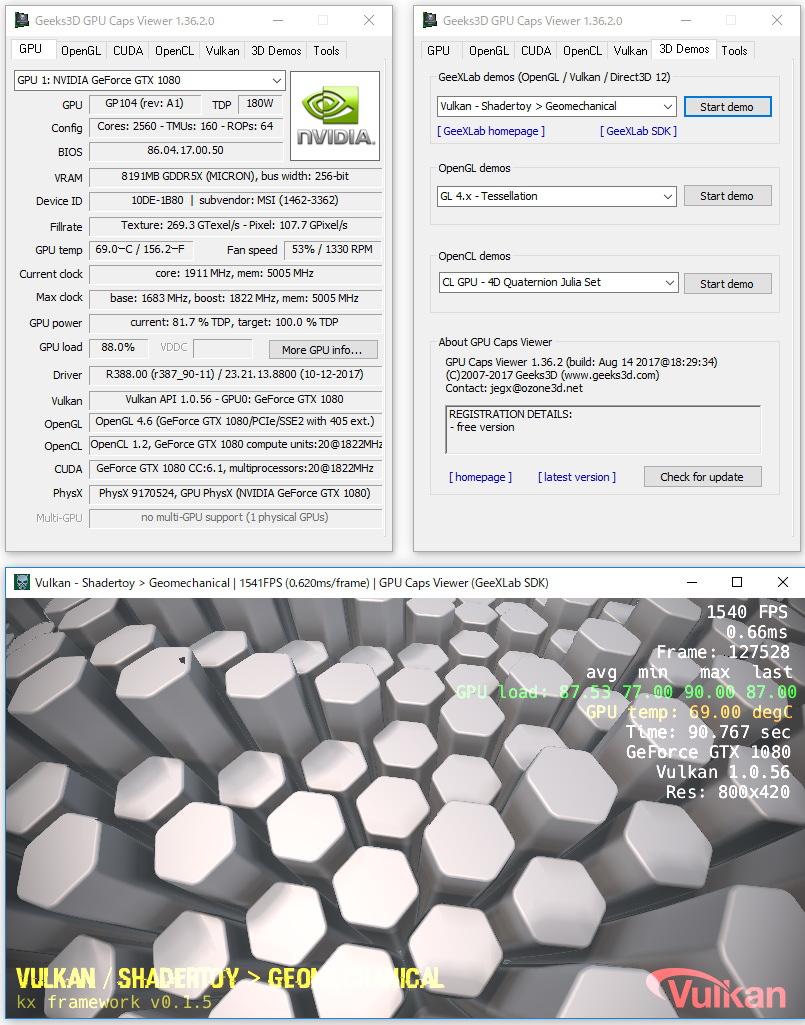Select CUDA tab in right window
This screenshot has width=805, height=1025.
click(x=536, y=51)
